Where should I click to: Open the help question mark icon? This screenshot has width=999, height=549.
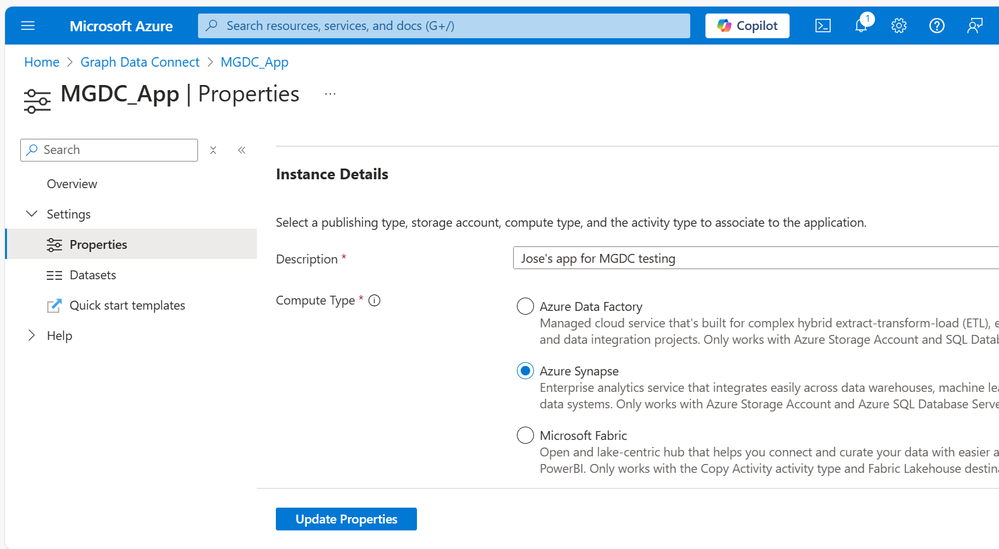coord(937,25)
